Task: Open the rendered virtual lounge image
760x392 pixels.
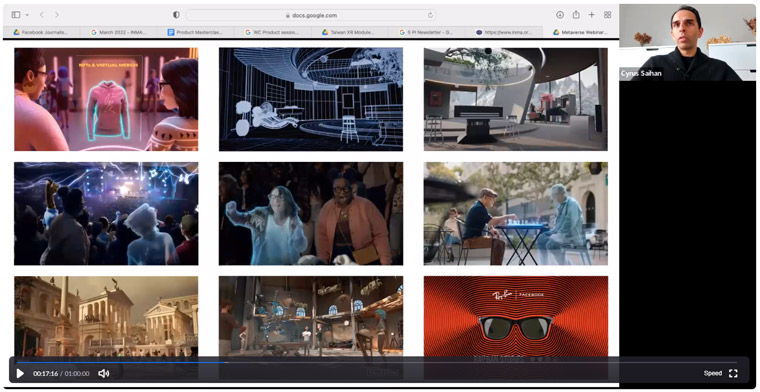Action: [515, 99]
